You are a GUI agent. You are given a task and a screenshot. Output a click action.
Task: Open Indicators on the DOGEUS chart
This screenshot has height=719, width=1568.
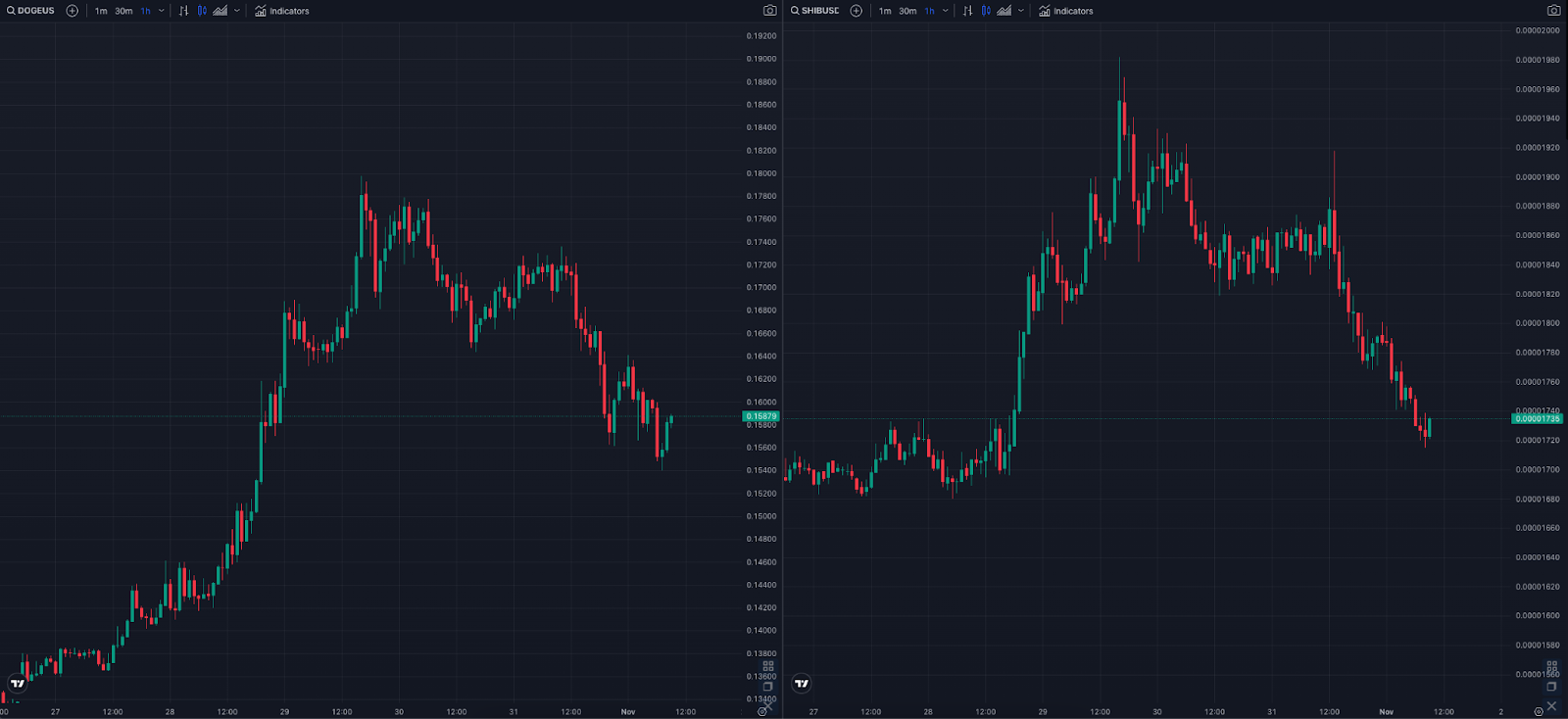click(x=282, y=11)
